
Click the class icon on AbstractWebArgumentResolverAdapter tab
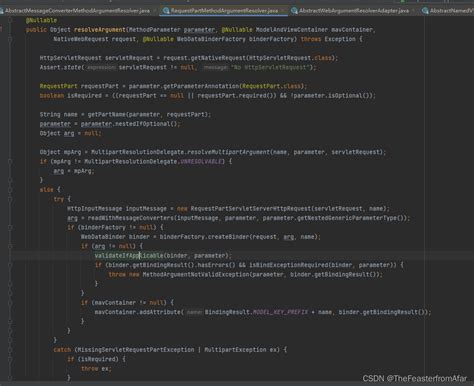(x=294, y=11)
